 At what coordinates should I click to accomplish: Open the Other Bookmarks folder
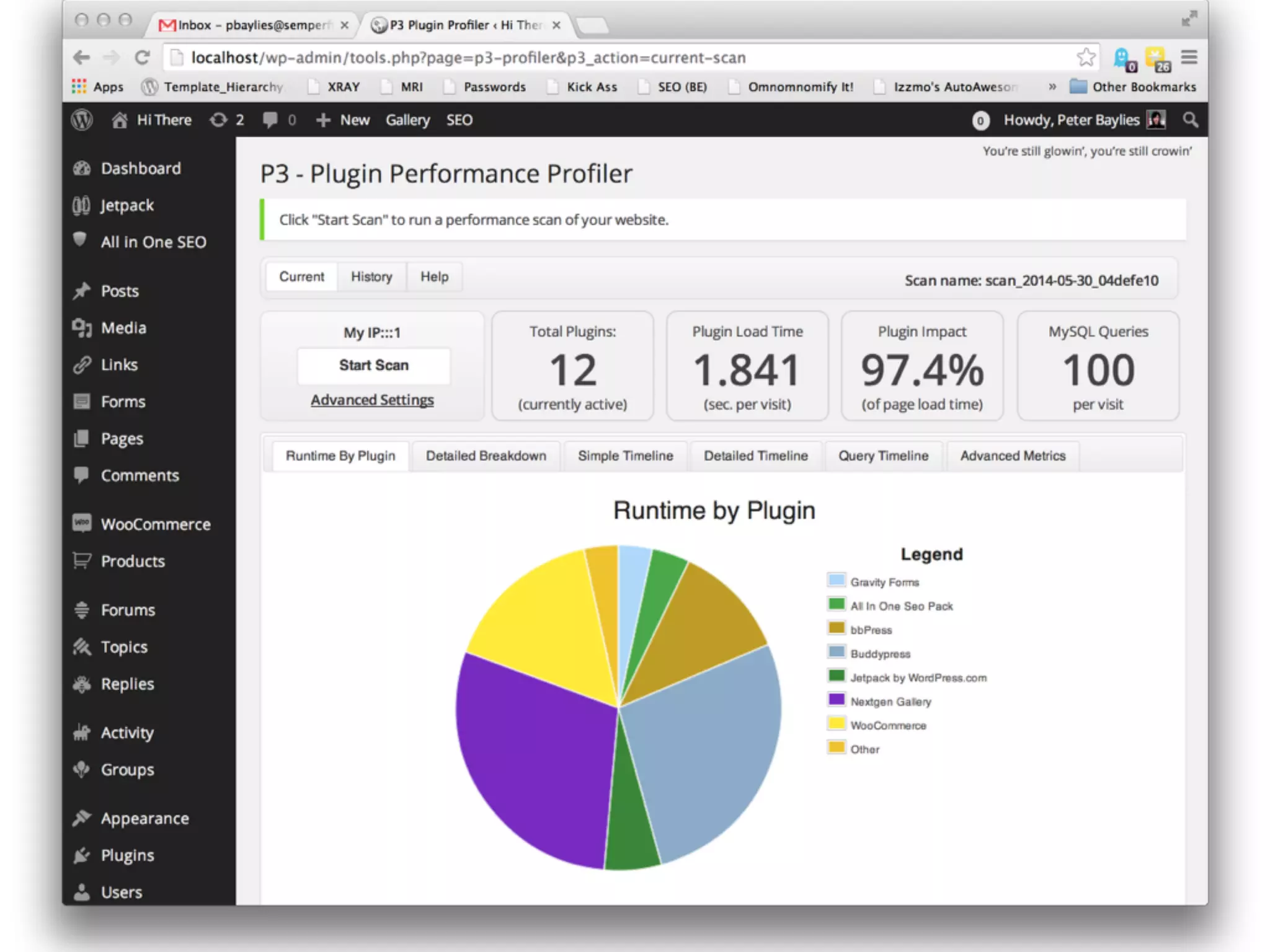(x=1133, y=87)
